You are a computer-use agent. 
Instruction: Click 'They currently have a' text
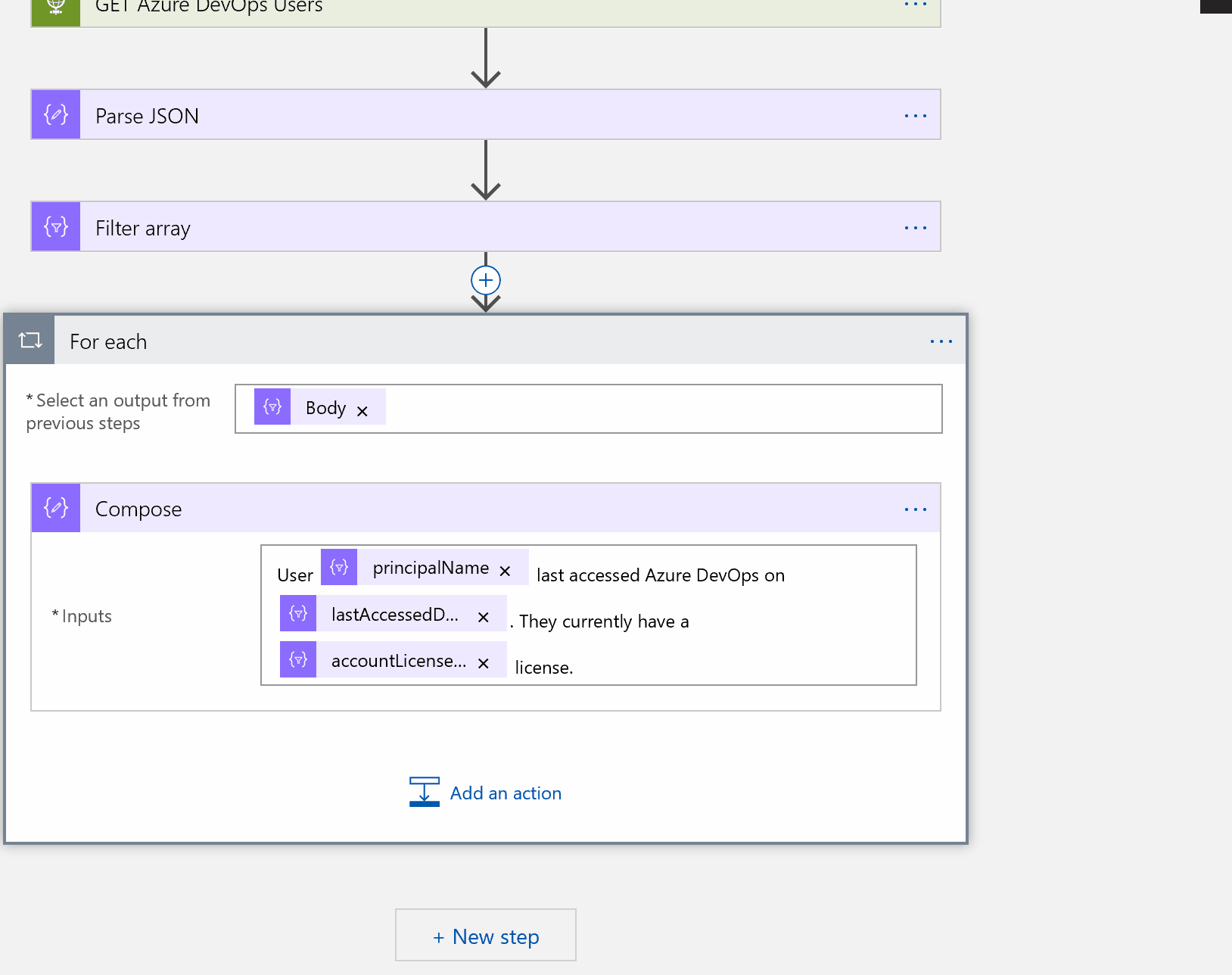click(604, 621)
